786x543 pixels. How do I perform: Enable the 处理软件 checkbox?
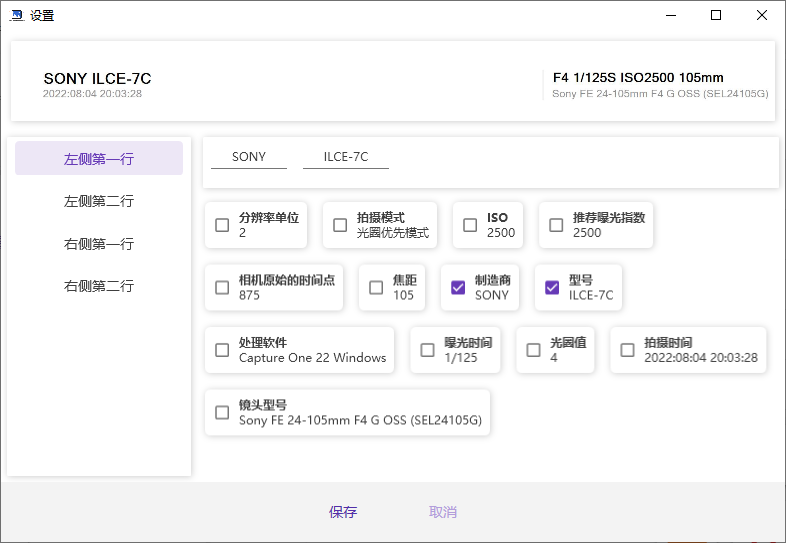coord(222,350)
